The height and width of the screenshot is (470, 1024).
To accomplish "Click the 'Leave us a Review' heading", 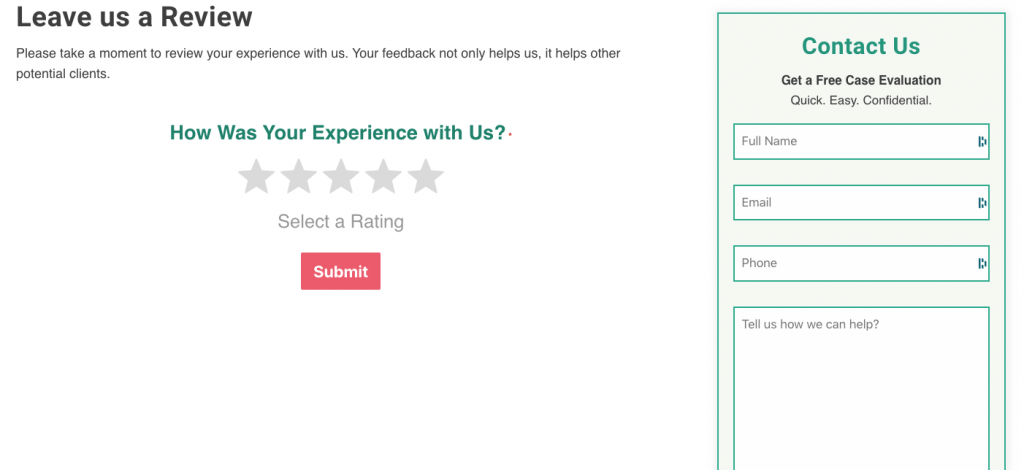I will coord(134,17).
